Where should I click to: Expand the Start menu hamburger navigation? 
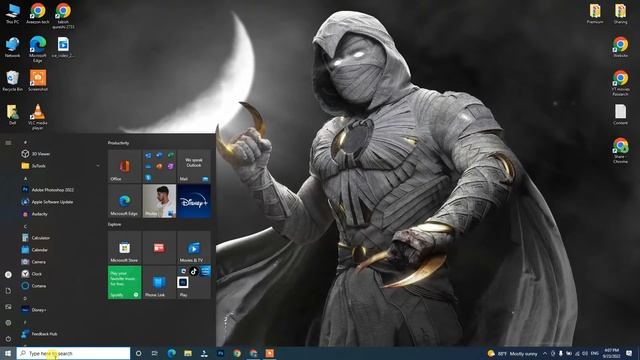(x=8, y=143)
